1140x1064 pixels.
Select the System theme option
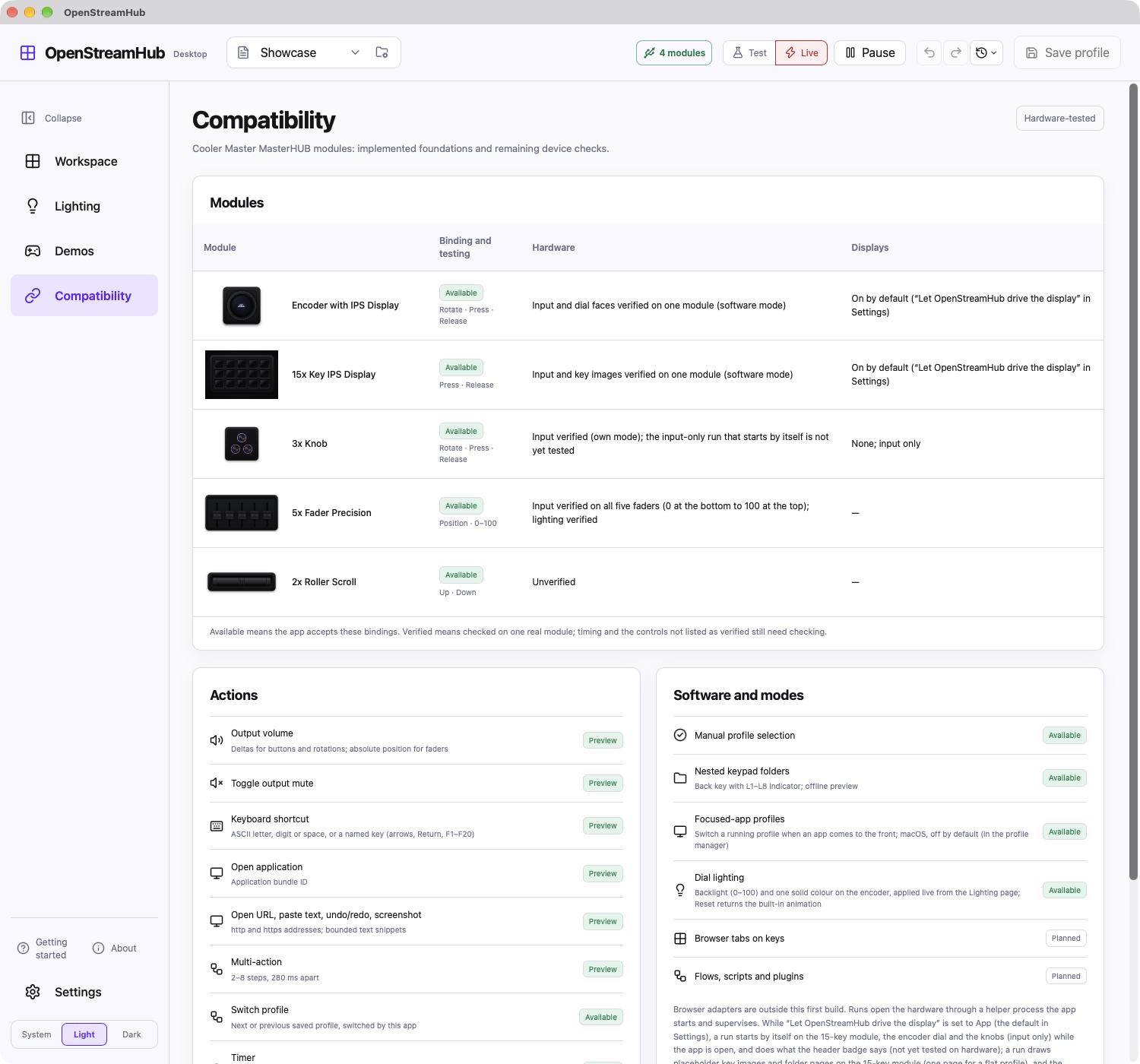pyautogui.click(x=36, y=1034)
